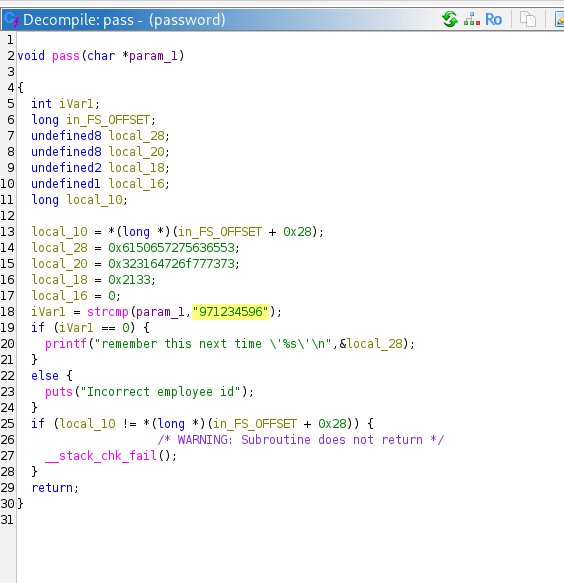Click local_28 in its line 7 declaration
This screenshot has height=583, width=564.
point(136,136)
